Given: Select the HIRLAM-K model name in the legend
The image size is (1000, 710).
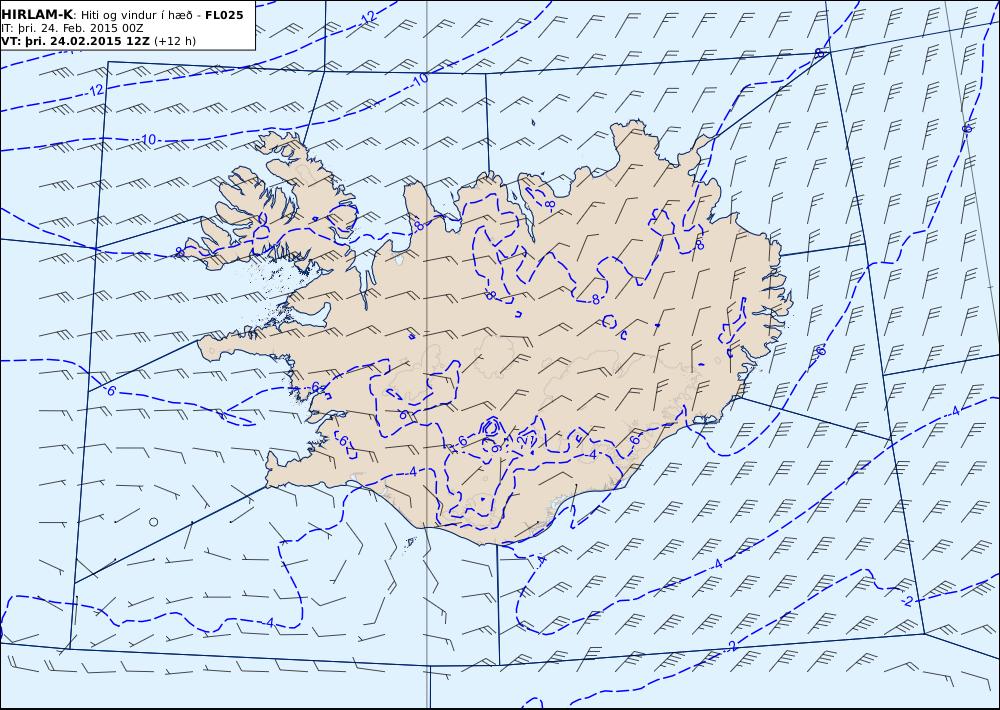Looking at the screenshot, I should [x=38, y=15].
